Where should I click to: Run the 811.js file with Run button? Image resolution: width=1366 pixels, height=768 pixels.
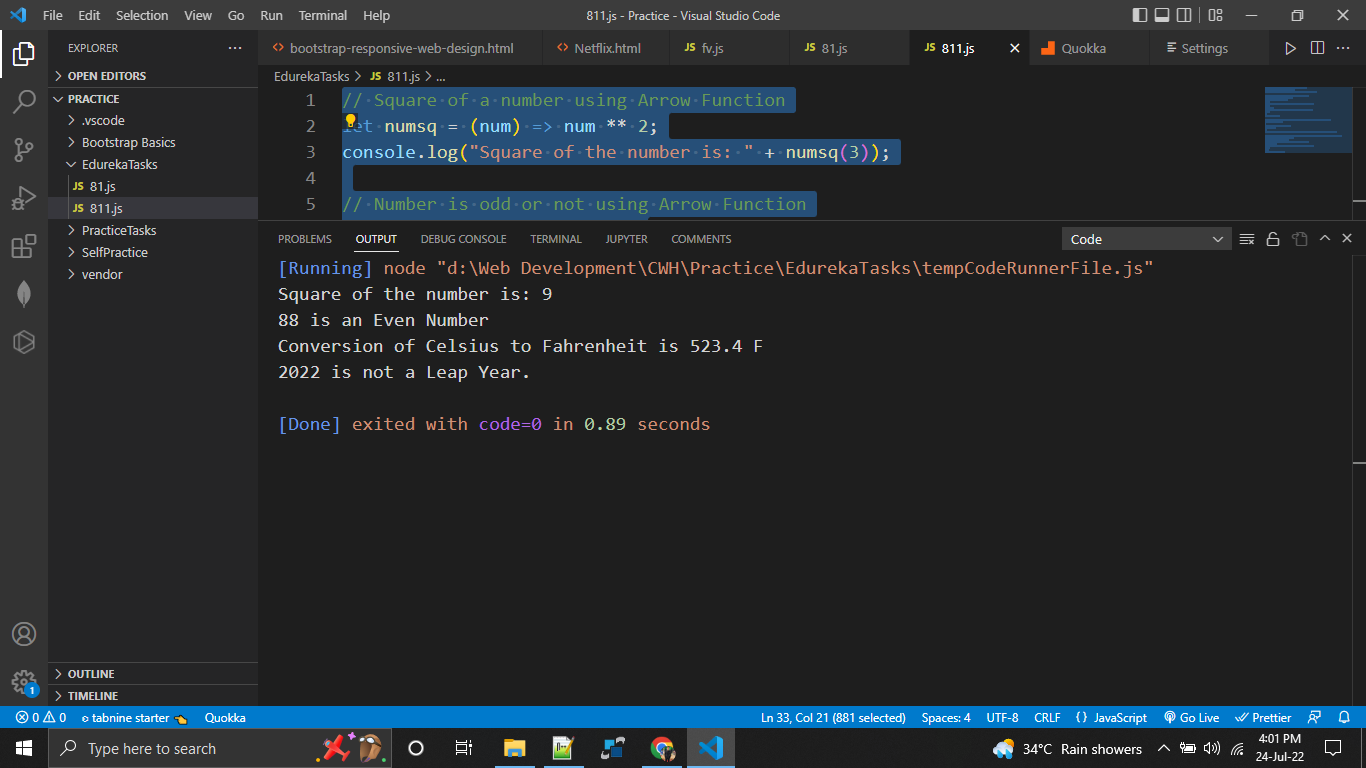(x=1291, y=47)
